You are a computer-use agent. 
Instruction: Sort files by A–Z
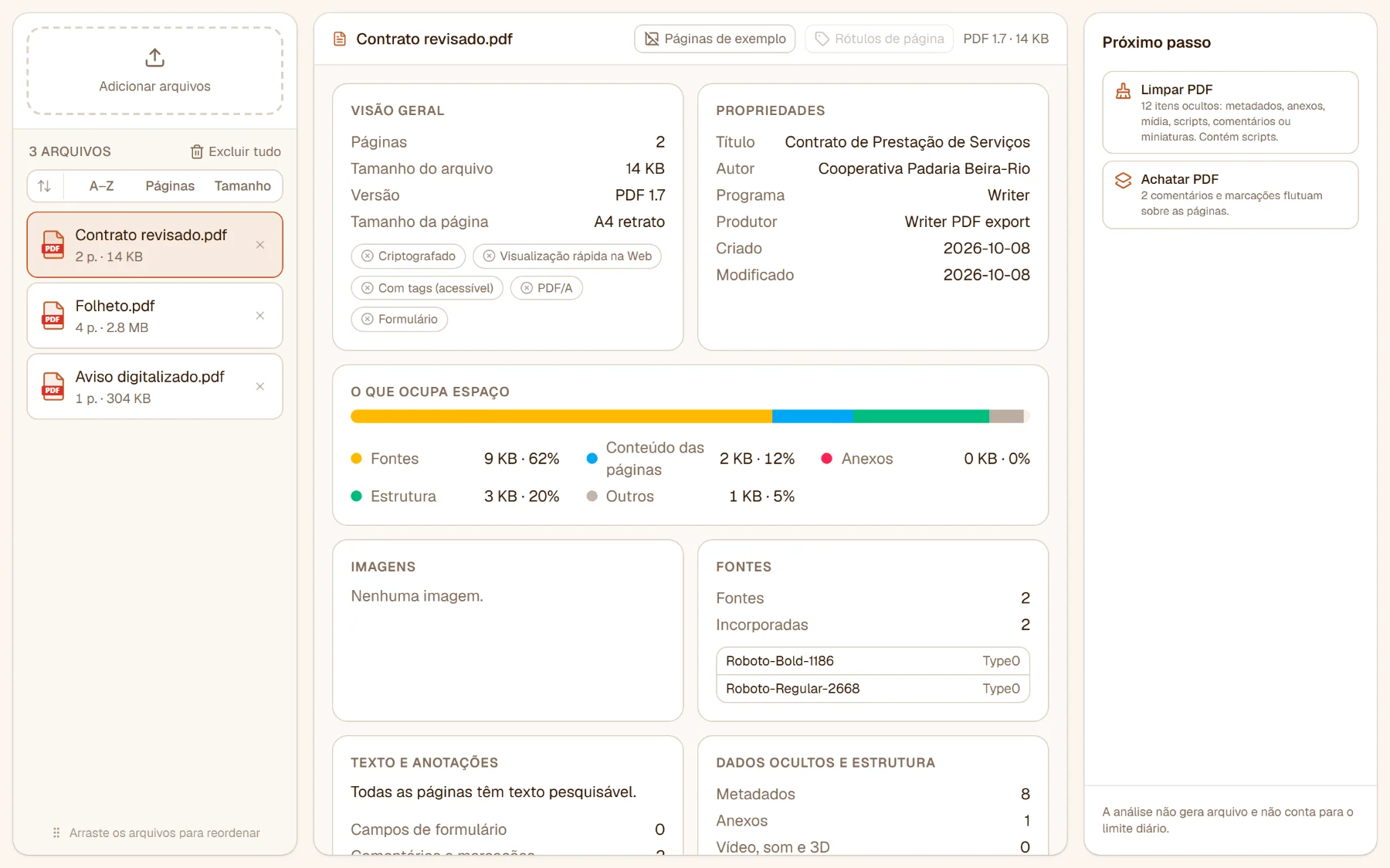click(x=101, y=186)
